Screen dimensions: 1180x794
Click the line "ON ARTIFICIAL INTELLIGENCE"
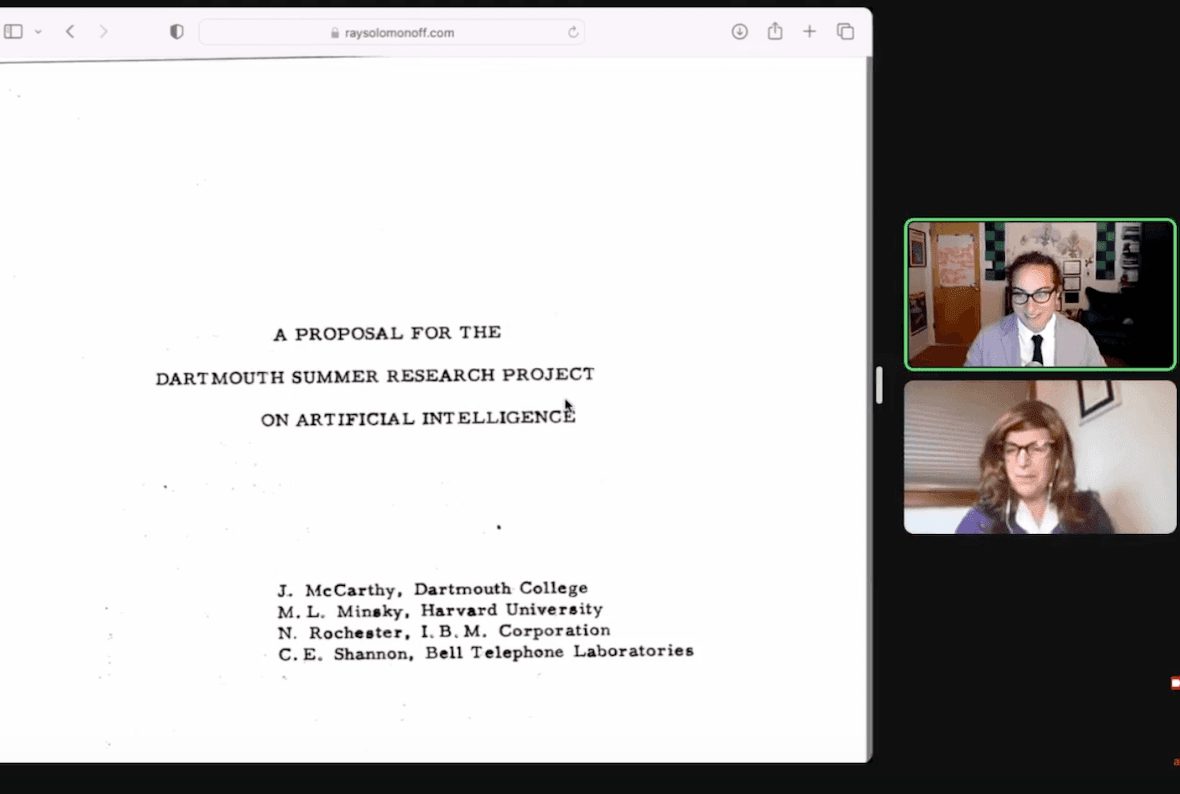[418, 418]
